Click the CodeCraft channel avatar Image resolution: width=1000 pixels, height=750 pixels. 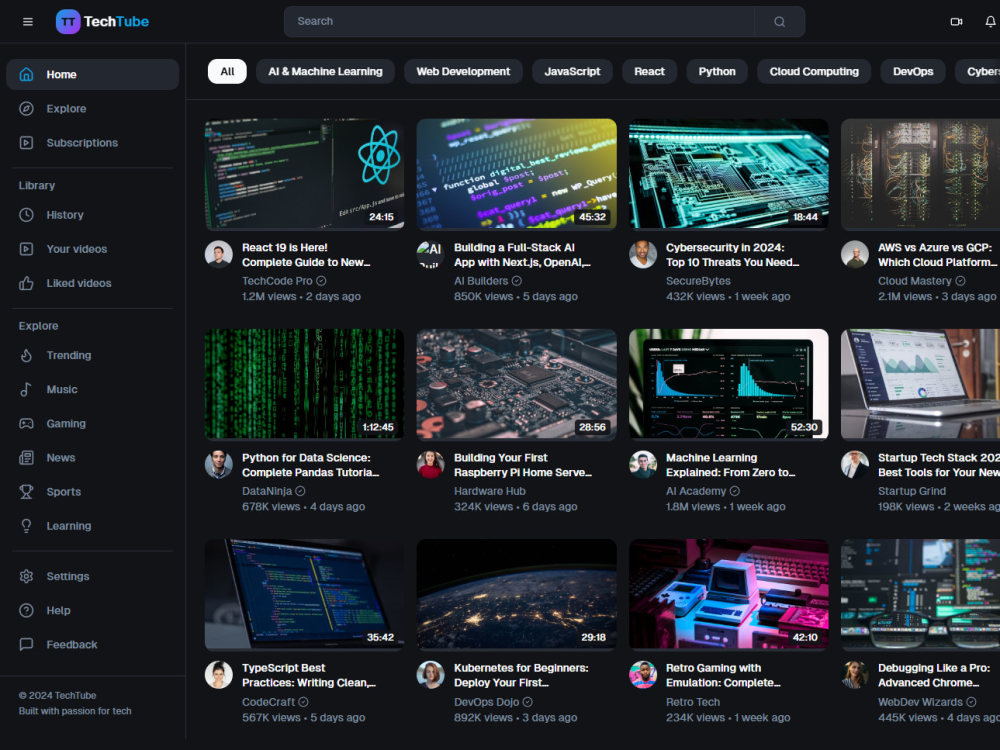(219, 675)
